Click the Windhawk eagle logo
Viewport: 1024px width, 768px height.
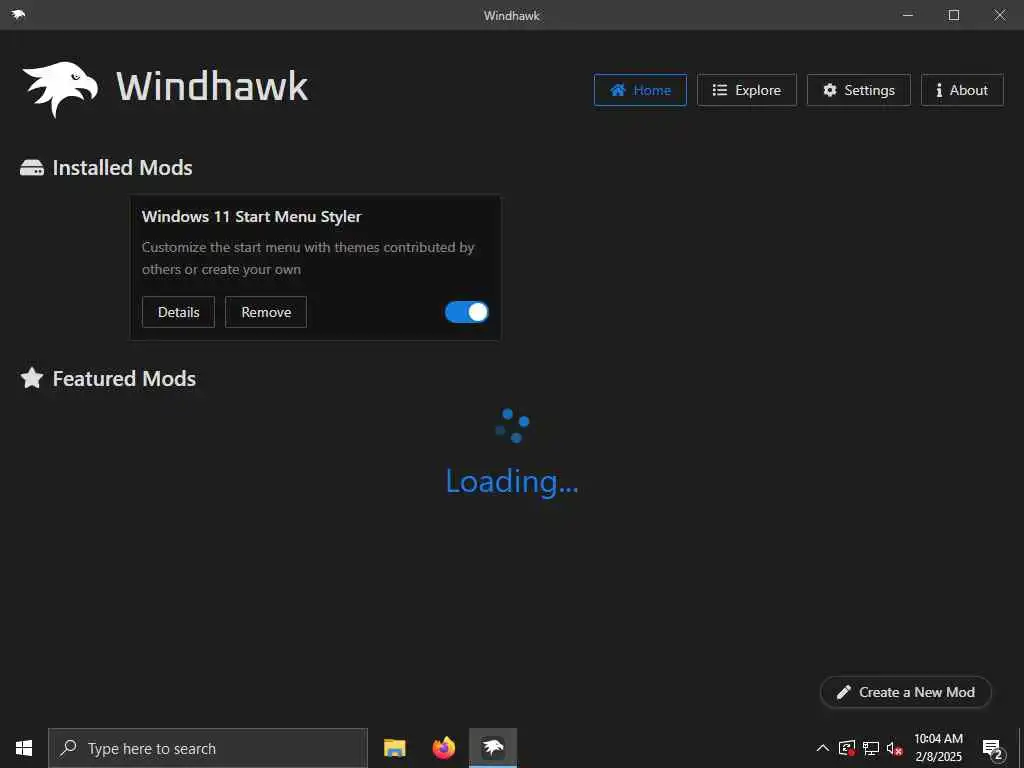tap(60, 89)
